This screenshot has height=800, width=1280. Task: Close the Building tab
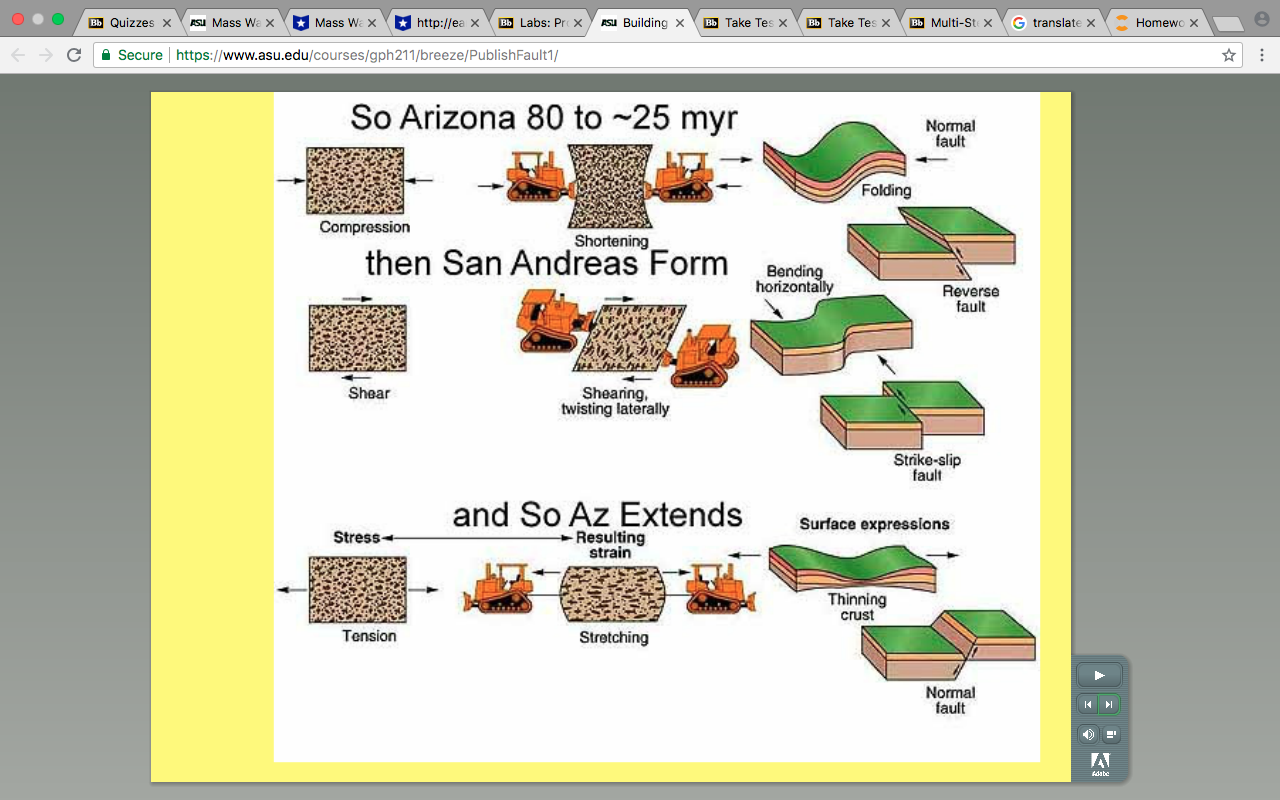[680, 22]
